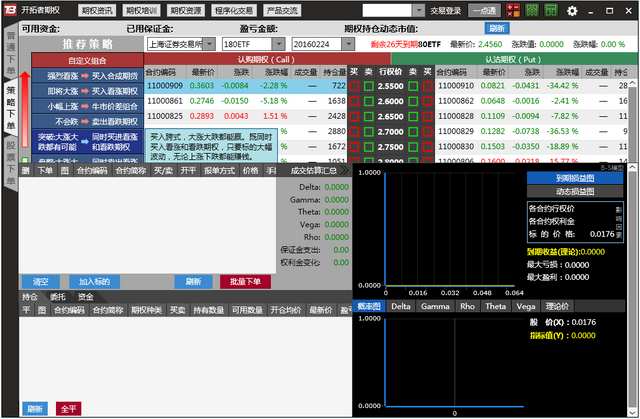Click the first green calculator icon
This screenshot has height=419, width=640.
pyautogui.click(x=532, y=10)
